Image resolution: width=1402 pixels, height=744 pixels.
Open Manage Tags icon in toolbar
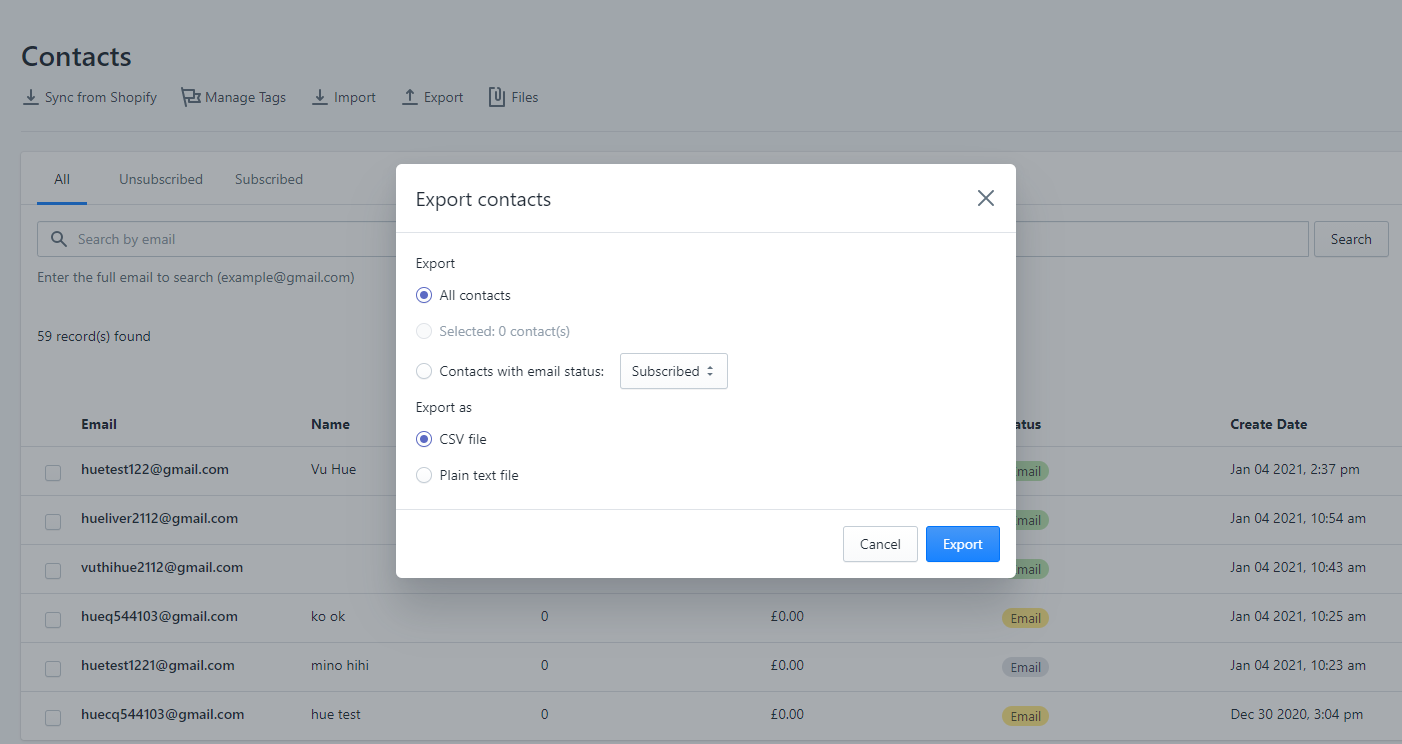point(190,97)
